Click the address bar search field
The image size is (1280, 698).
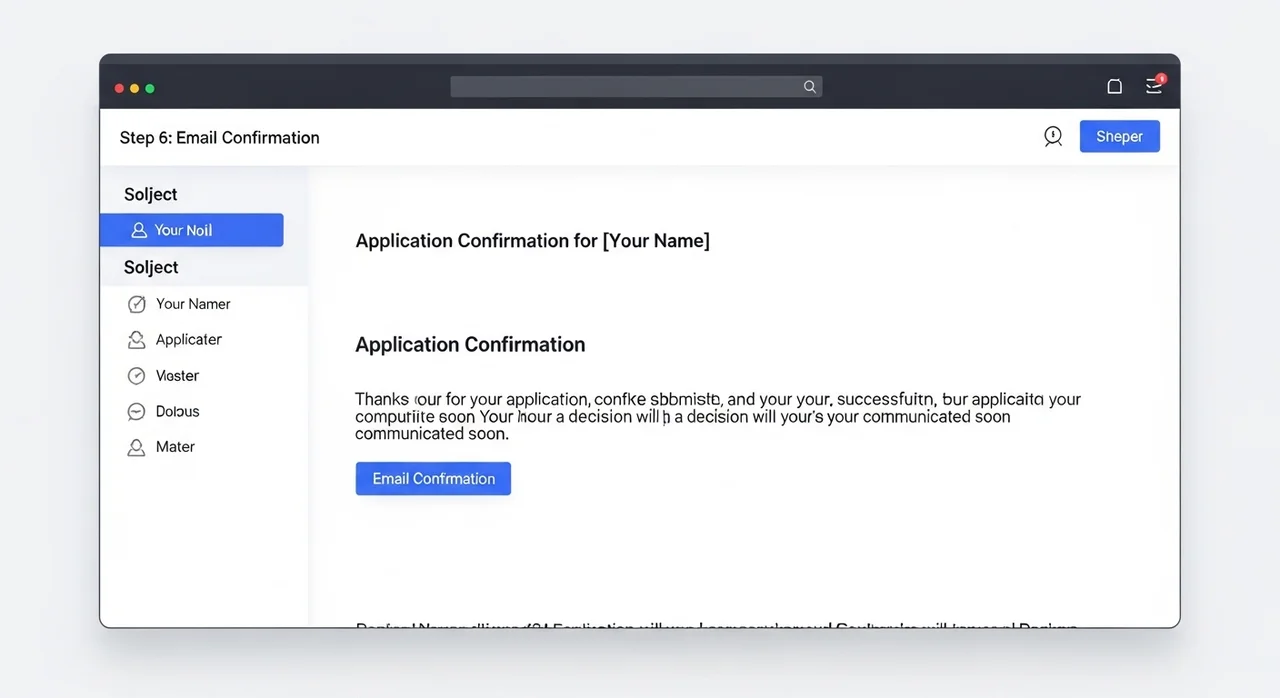pyautogui.click(x=636, y=87)
